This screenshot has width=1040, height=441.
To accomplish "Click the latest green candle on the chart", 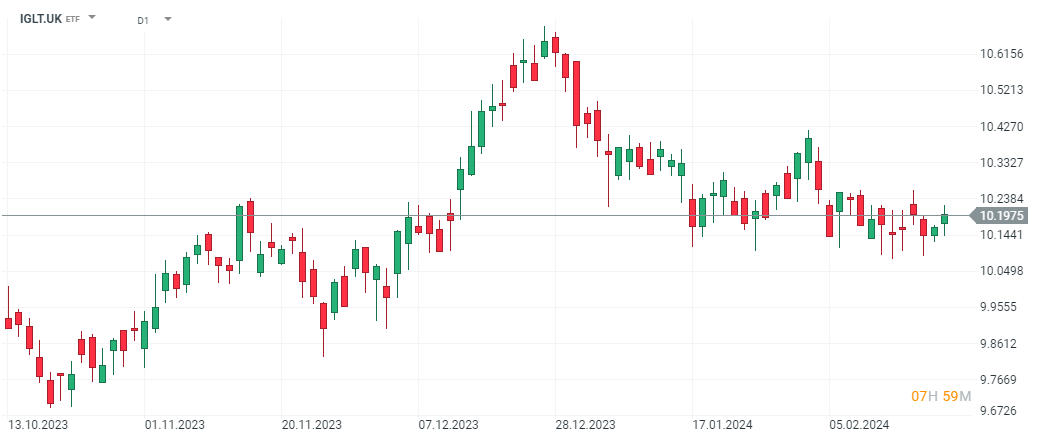I will pos(944,219).
